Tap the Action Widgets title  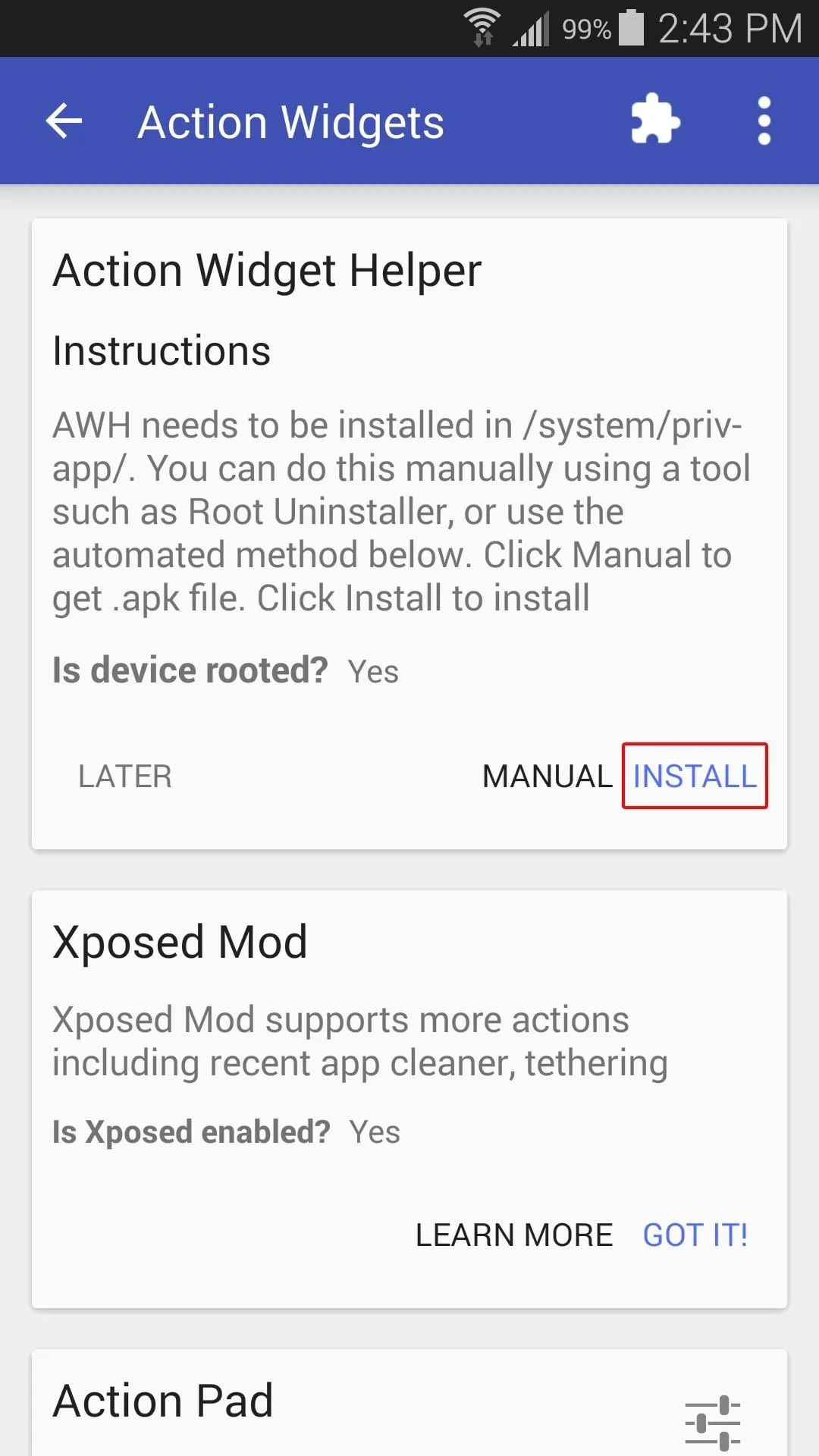(291, 122)
